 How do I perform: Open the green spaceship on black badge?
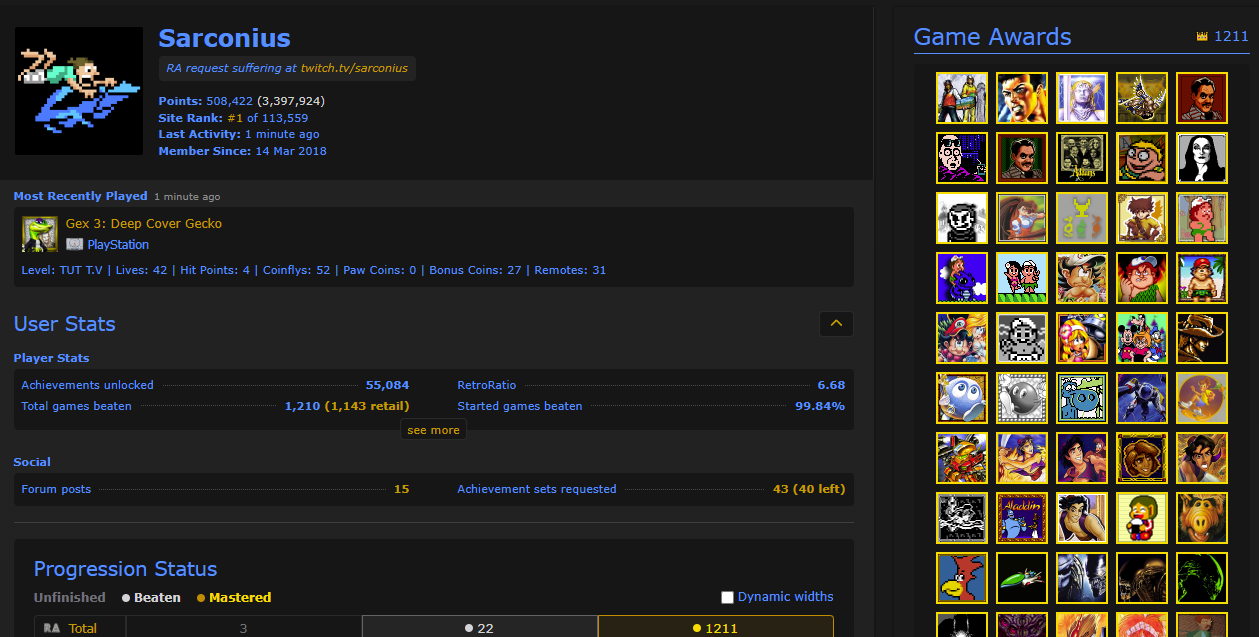pos(1022,578)
